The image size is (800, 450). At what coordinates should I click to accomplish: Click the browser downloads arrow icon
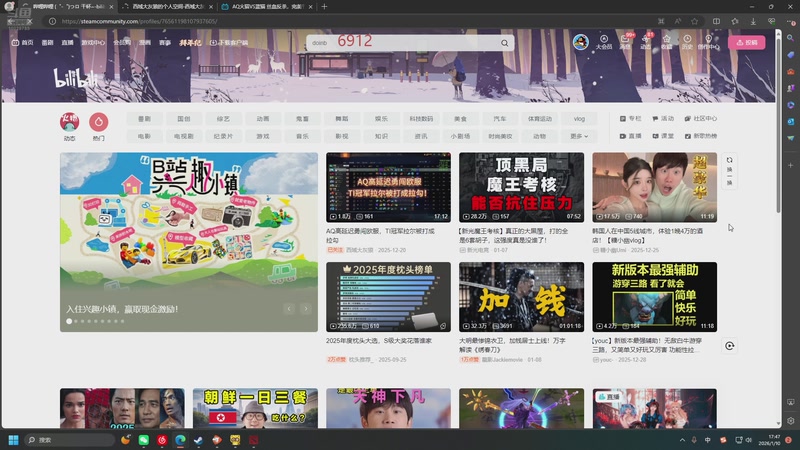[x=753, y=21]
